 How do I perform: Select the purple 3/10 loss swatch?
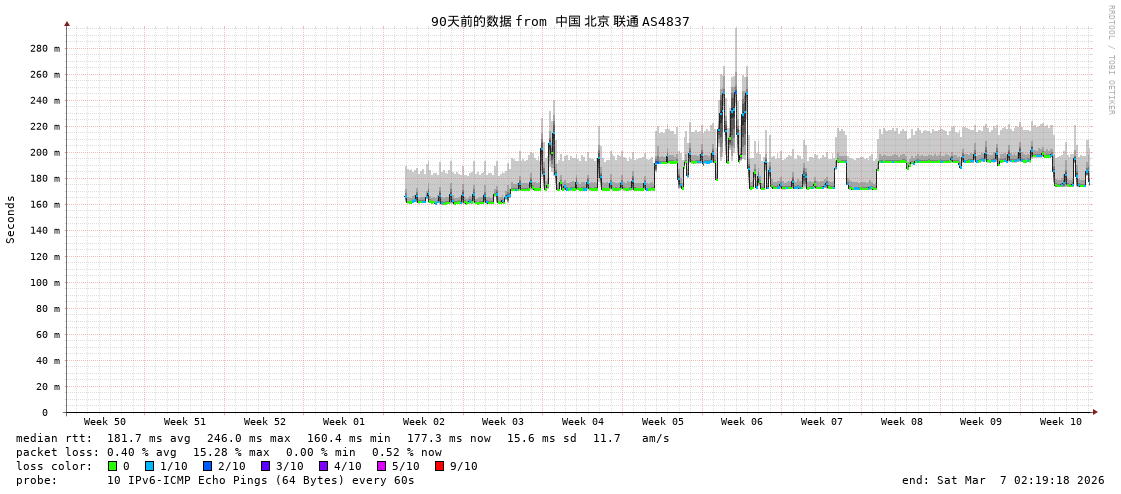click(265, 466)
